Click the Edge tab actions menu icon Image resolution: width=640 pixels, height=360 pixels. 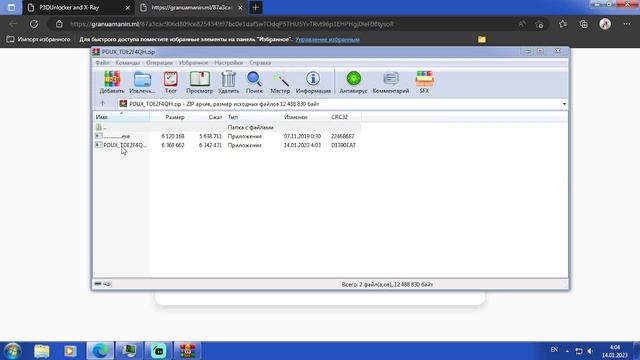pyautogui.click(x=11, y=8)
